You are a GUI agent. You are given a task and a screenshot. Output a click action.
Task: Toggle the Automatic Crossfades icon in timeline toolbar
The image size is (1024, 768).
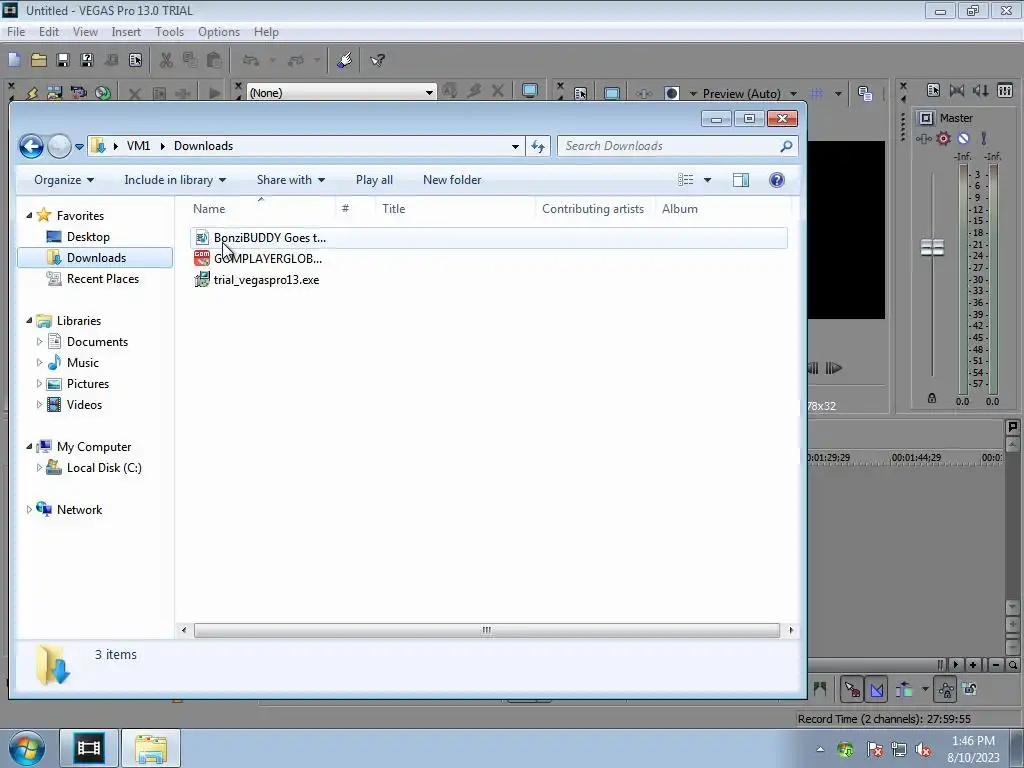pos(877,689)
